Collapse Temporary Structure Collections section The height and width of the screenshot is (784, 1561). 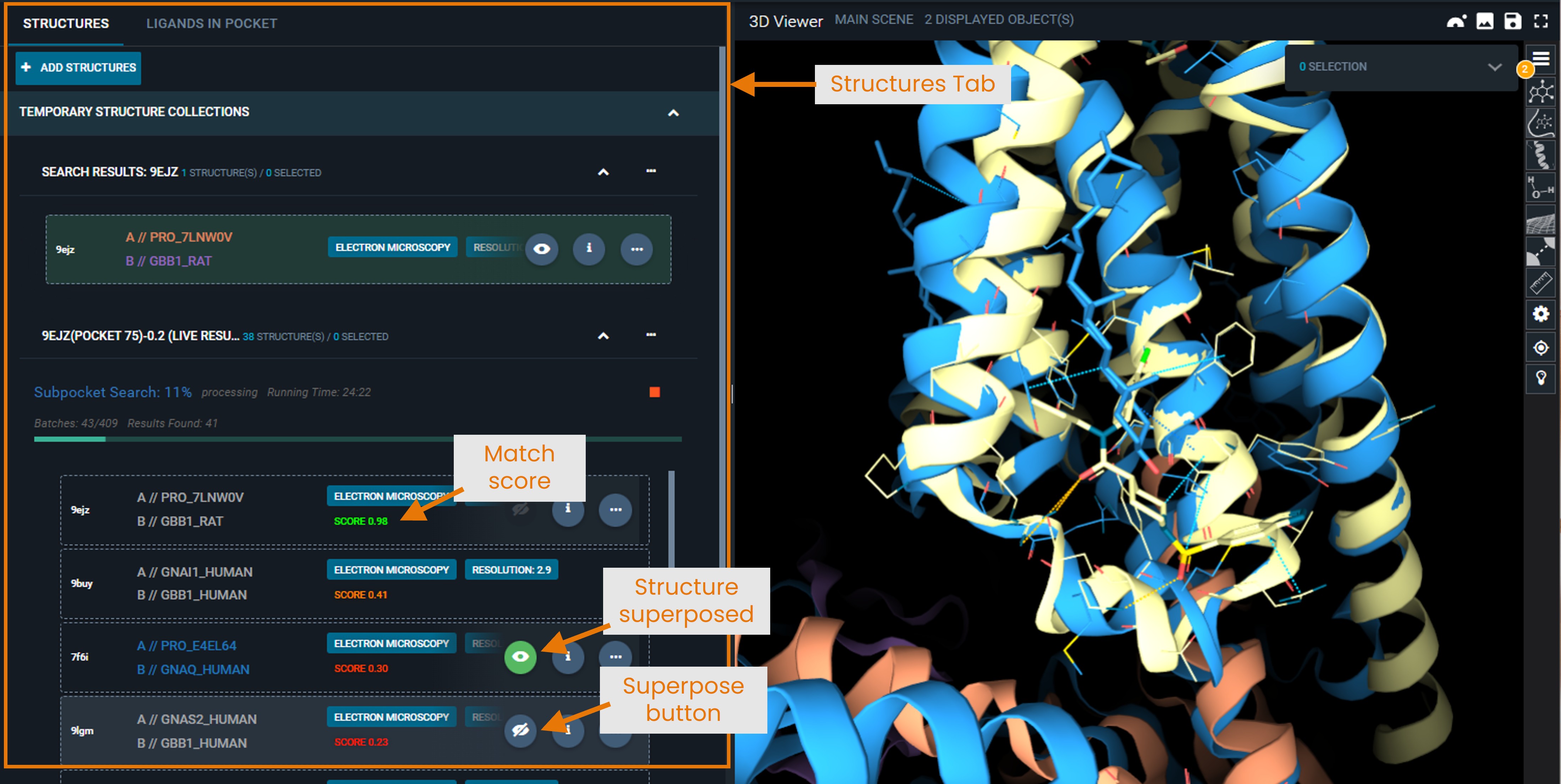(x=673, y=113)
